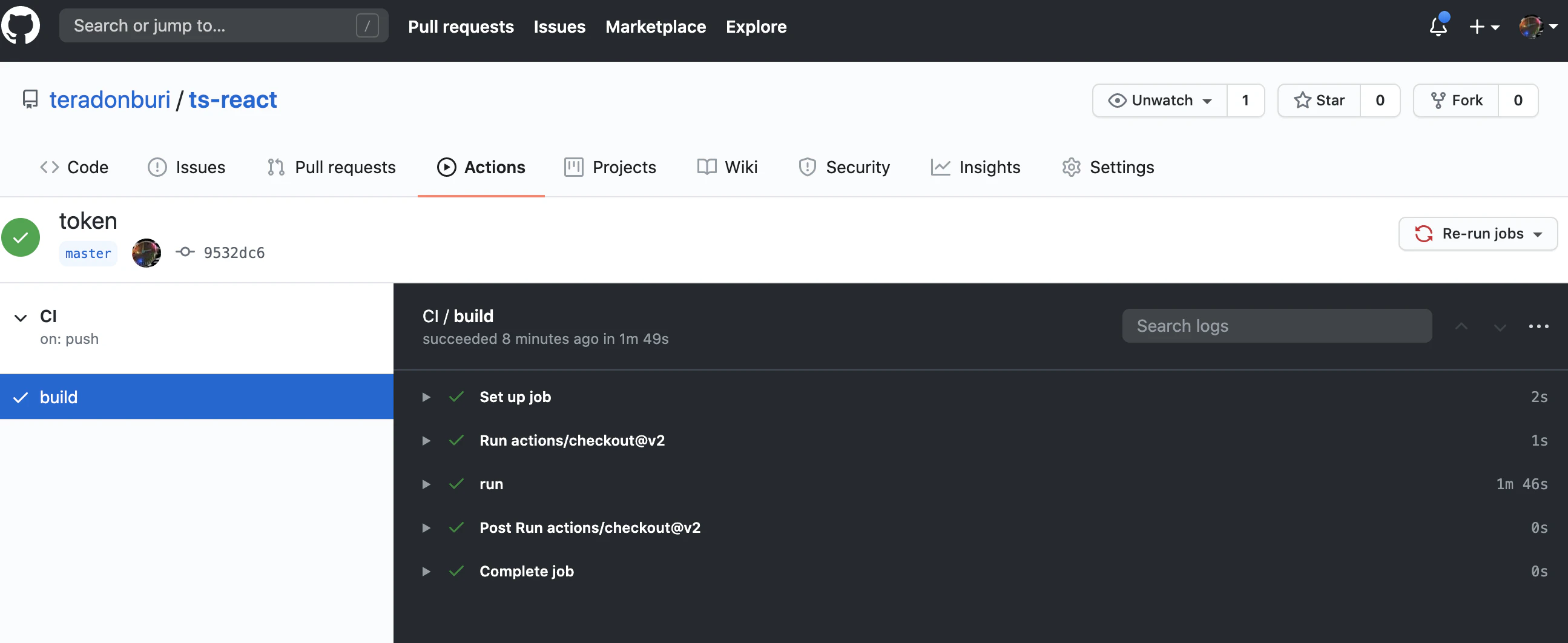This screenshot has width=1568, height=643.
Task: Switch to the repository Issues tab
Action: tap(186, 168)
